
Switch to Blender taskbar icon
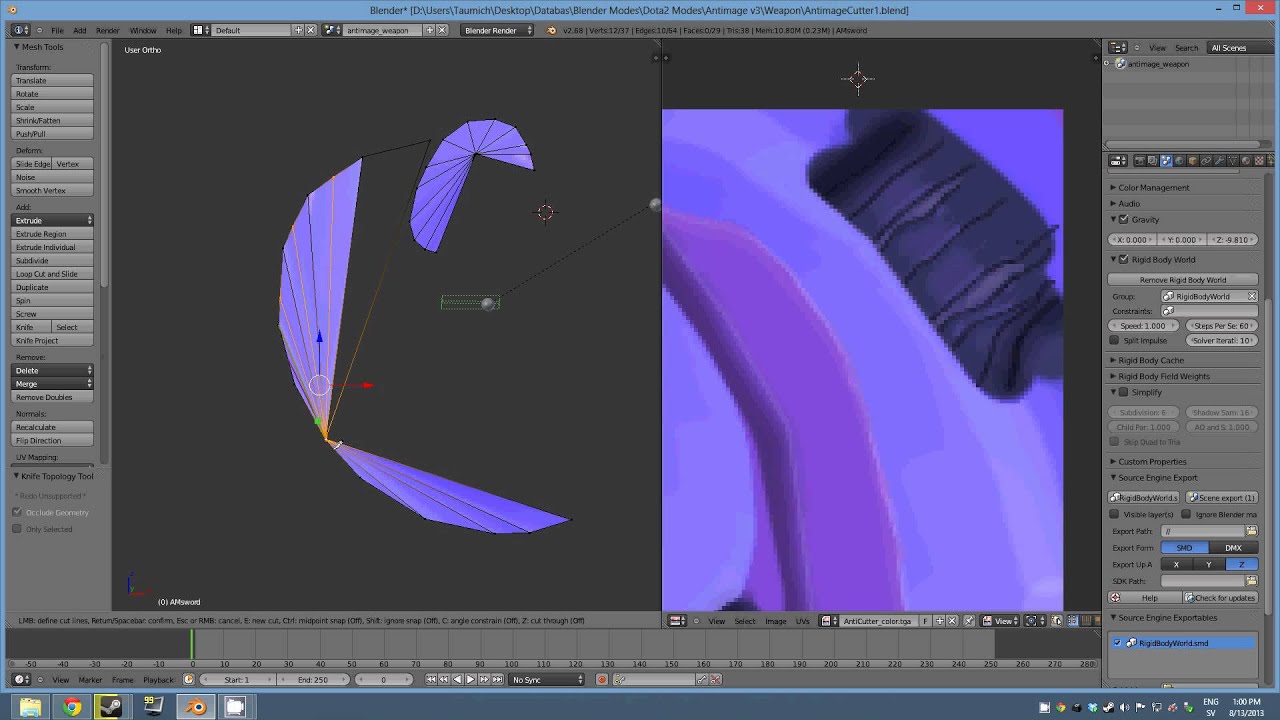click(x=196, y=707)
